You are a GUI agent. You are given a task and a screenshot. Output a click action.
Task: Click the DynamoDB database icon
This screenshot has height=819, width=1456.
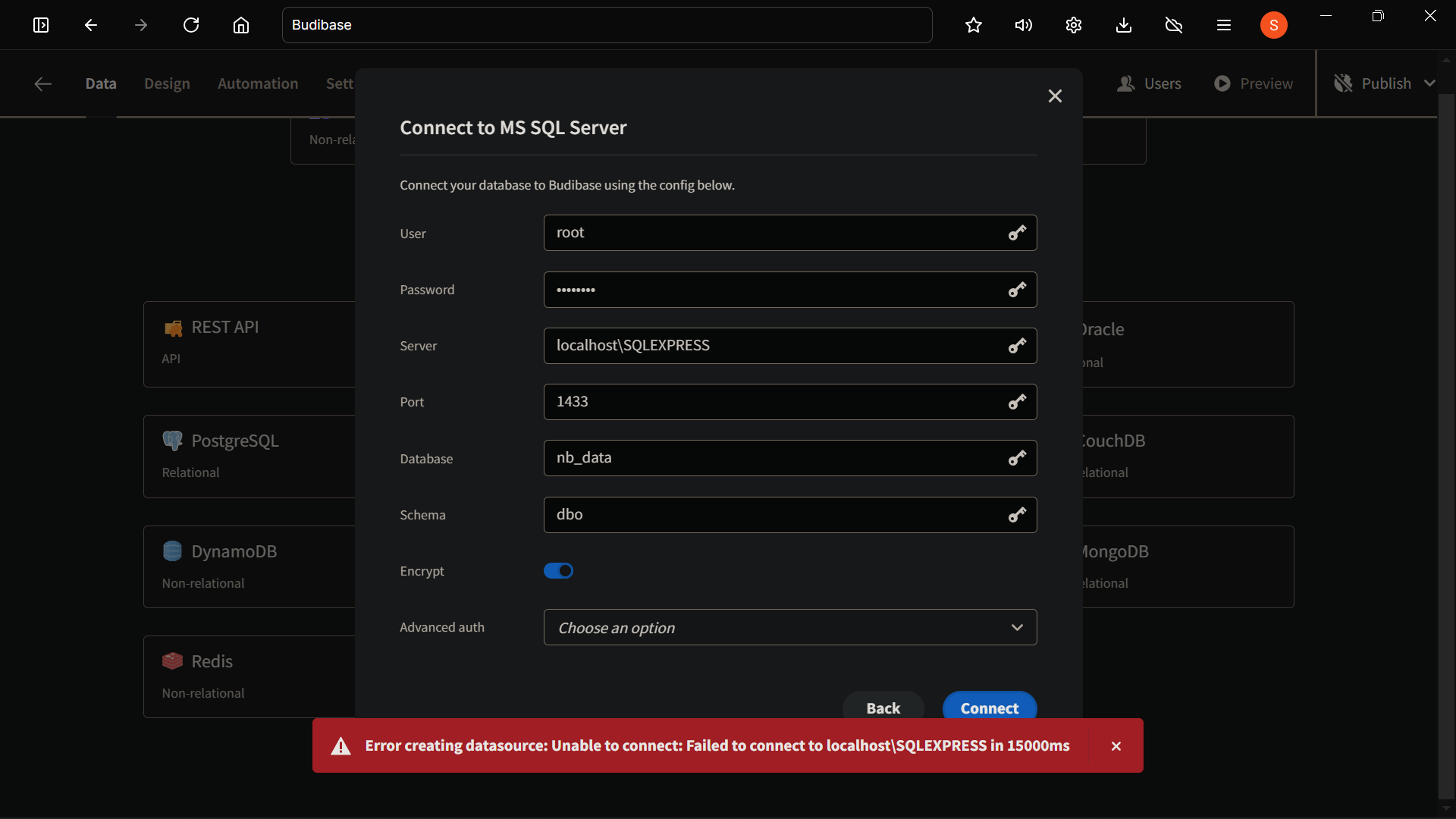pos(172,551)
